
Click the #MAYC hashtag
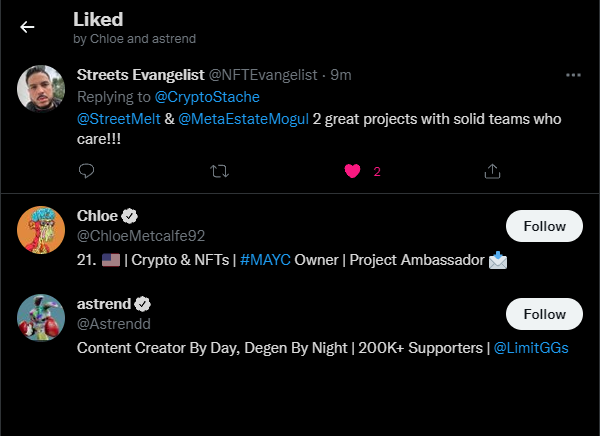point(265,260)
